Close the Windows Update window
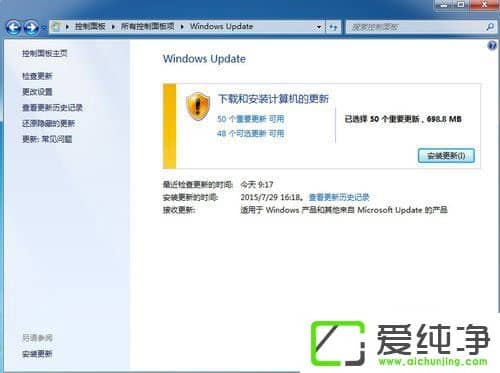The image size is (500, 373). point(484,5)
